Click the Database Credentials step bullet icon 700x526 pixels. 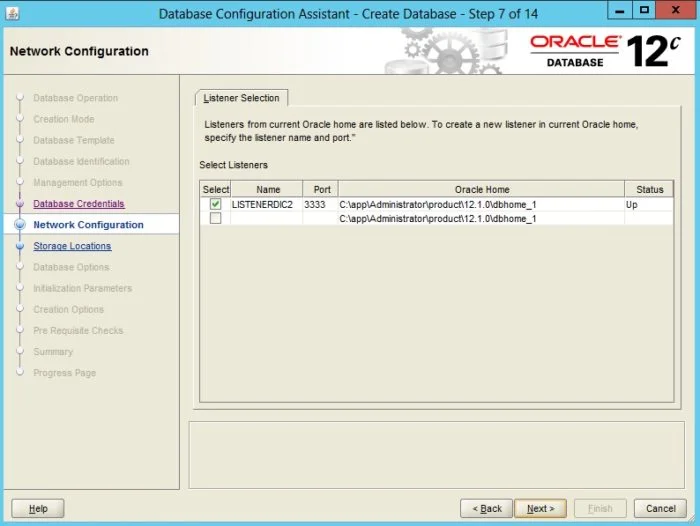(x=20, y=204)
